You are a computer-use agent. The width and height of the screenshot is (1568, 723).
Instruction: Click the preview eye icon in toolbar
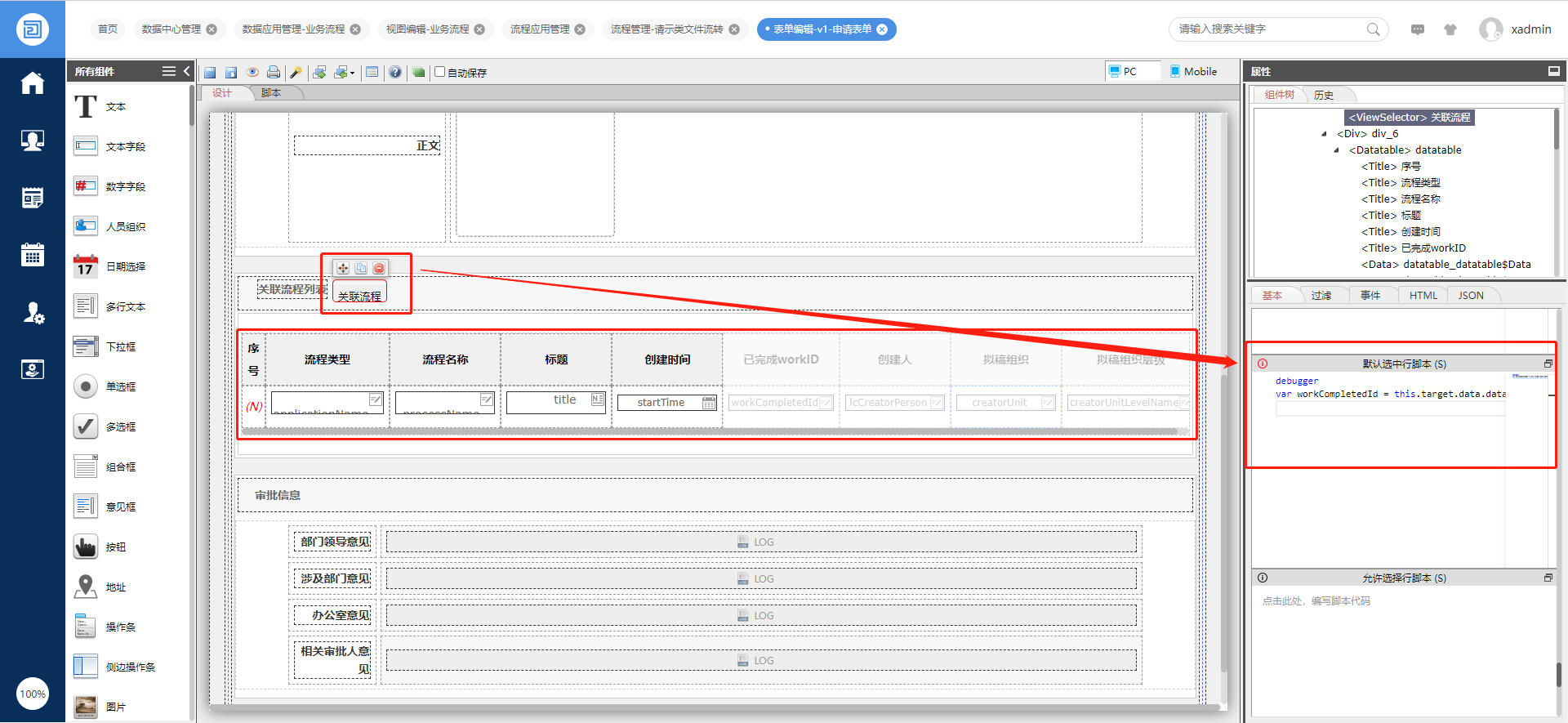252,73
